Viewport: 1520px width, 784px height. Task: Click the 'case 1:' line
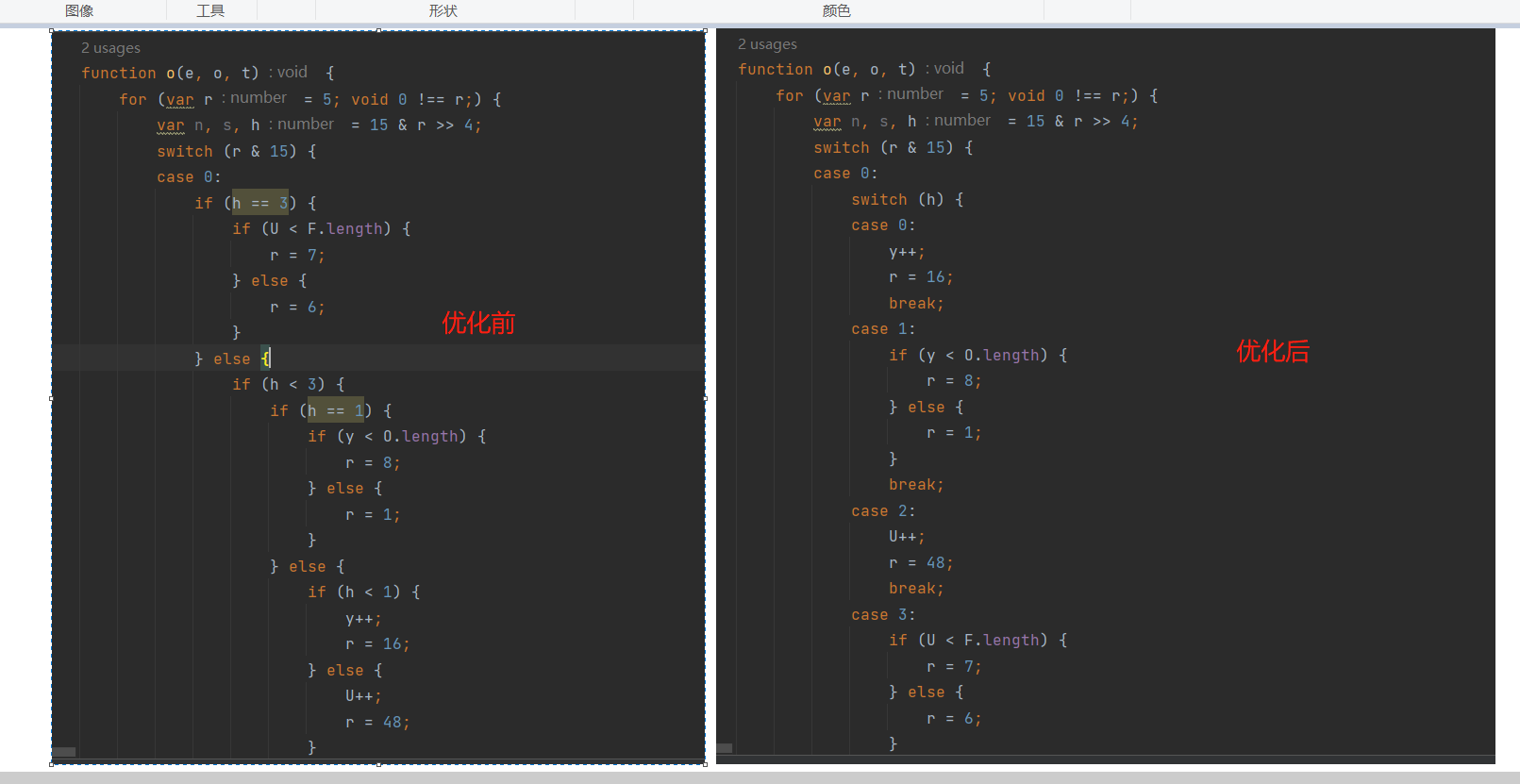[x=883, y=328]
